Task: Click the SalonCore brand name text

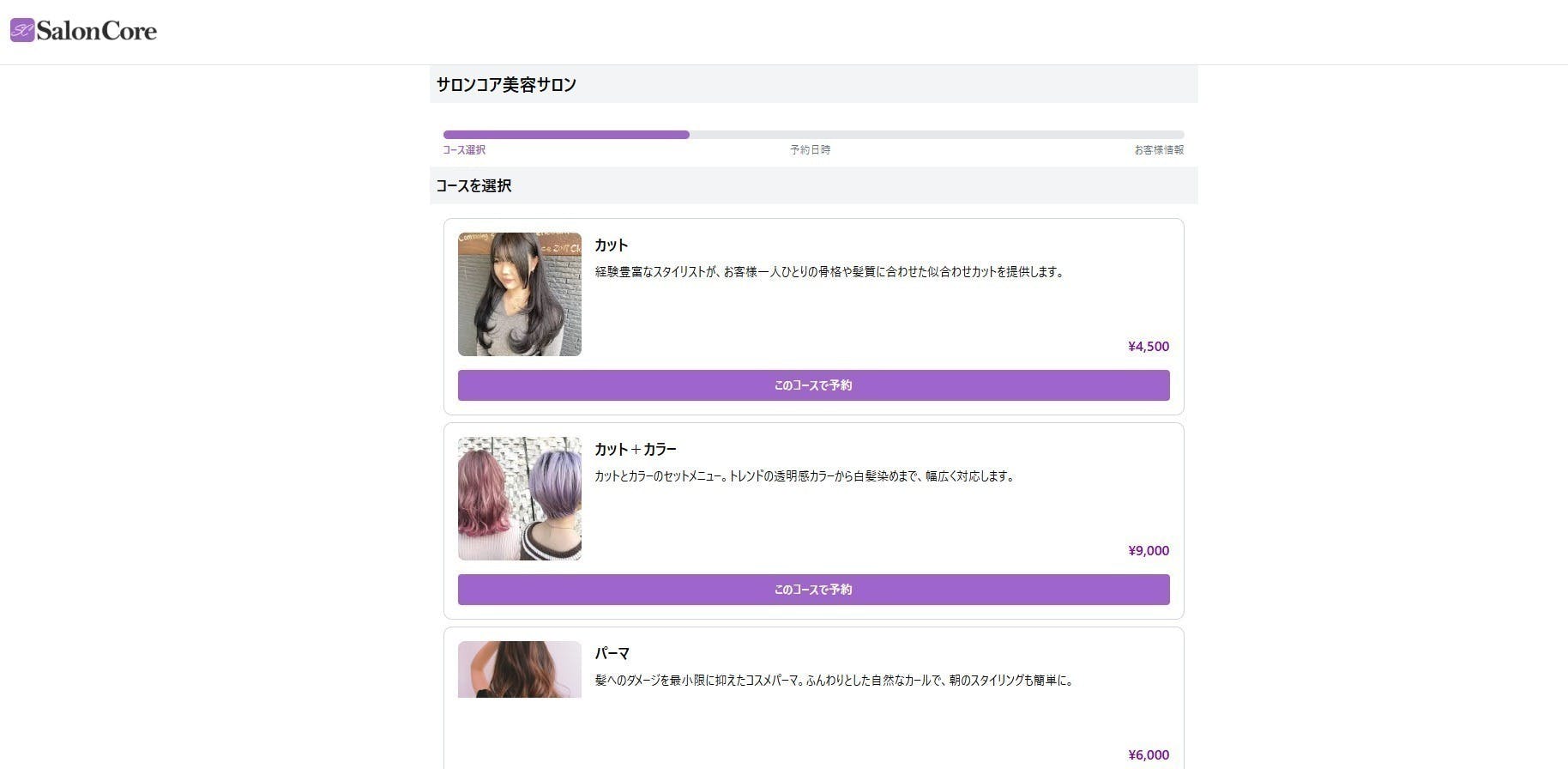Action: pos(96,31)
